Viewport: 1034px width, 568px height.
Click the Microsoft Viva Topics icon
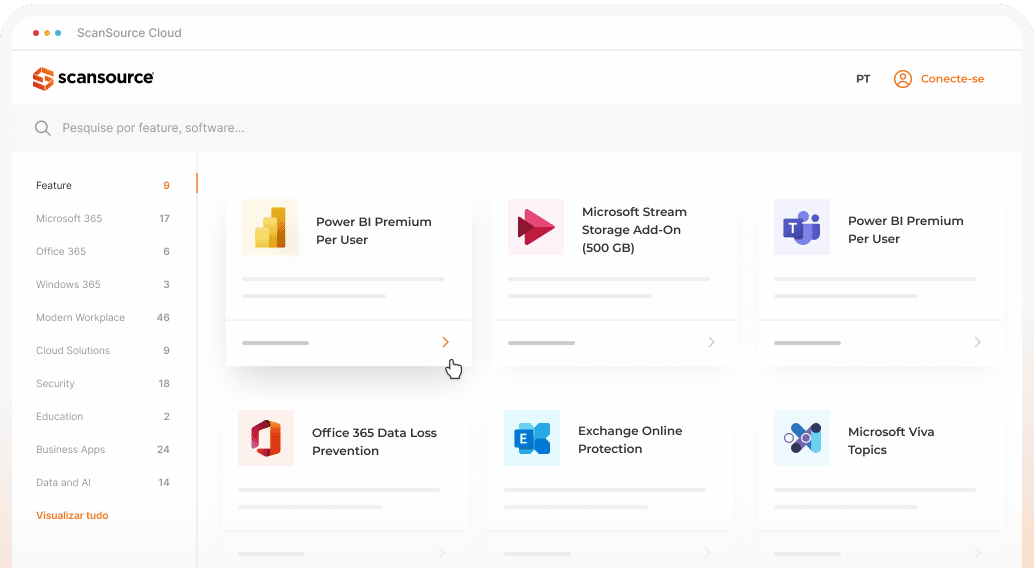802,438
